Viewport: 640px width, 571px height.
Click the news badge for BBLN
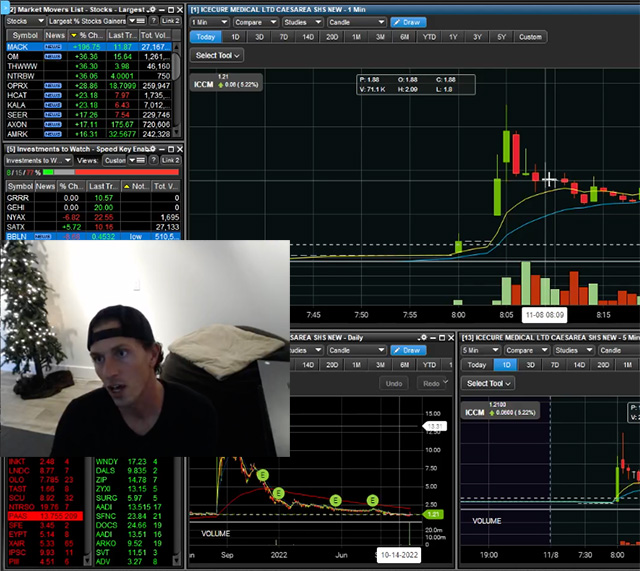(x=42, y=237)
